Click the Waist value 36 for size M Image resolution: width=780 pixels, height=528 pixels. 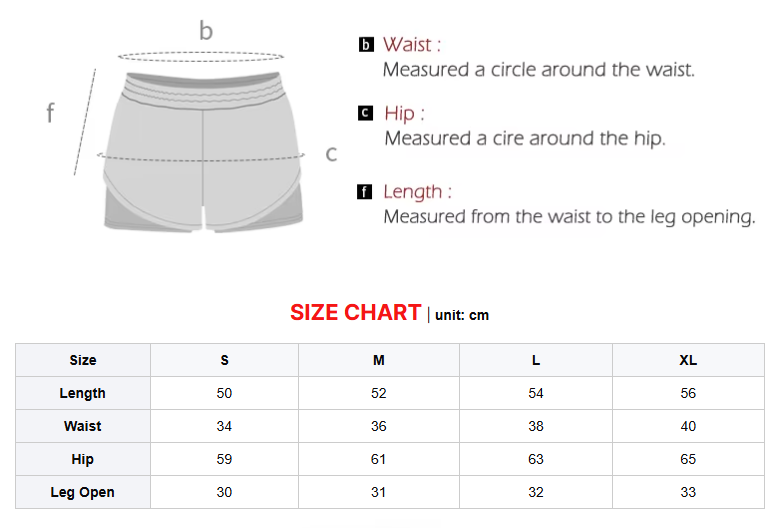coord(379,426)
